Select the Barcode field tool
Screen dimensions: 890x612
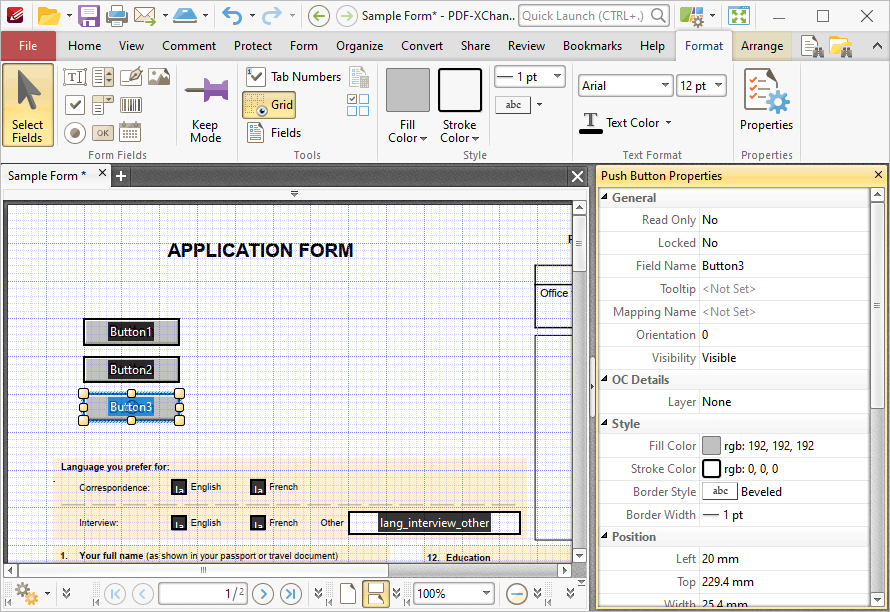click(131, 104)
